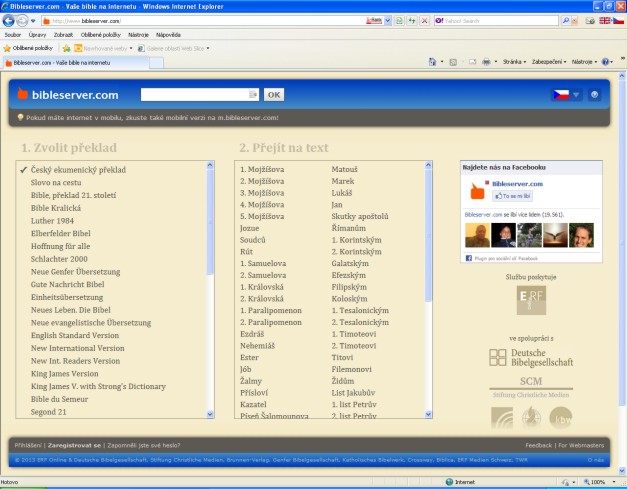The width and height of the screenshot is (627, 489).
Task: Open the Navrhované weby suggested sites
Action: 103,48
